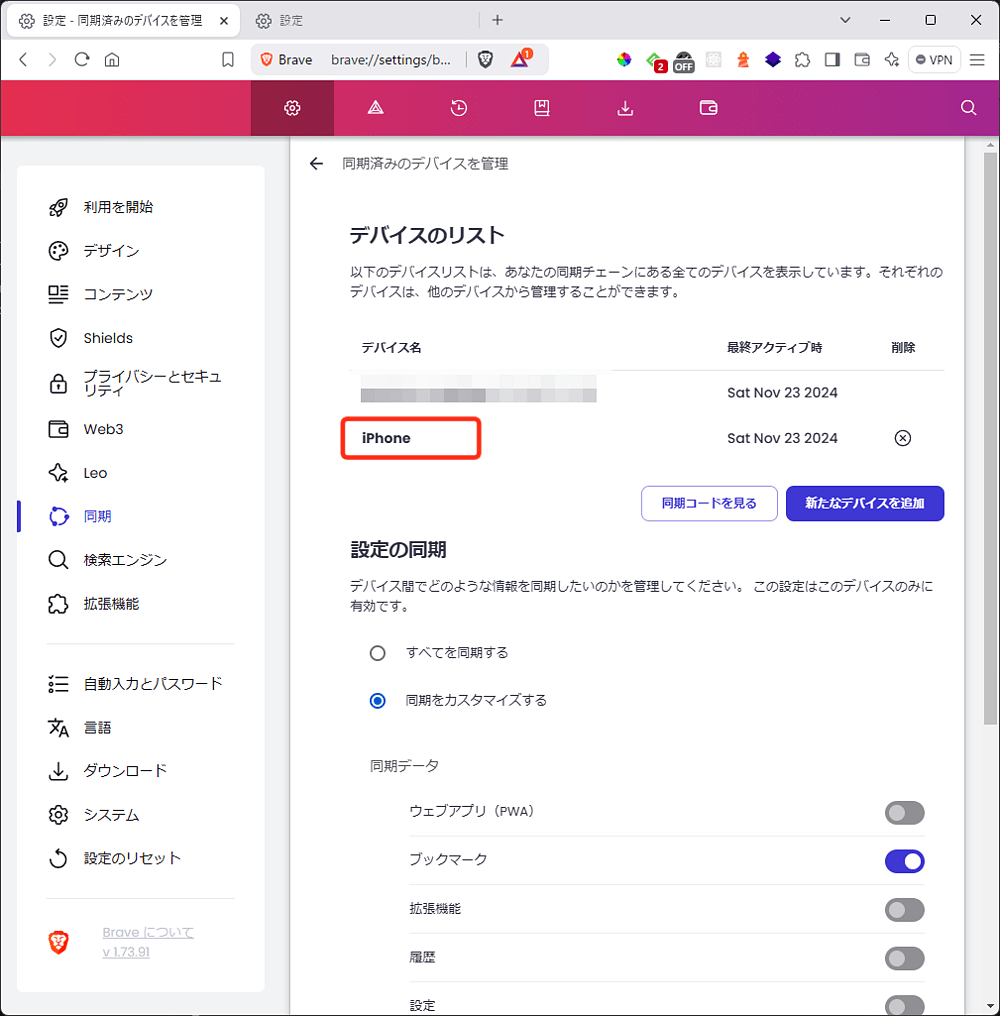
Task: Click the 新たなデバイスを追加 button
Action: click(x=864, y=503)
